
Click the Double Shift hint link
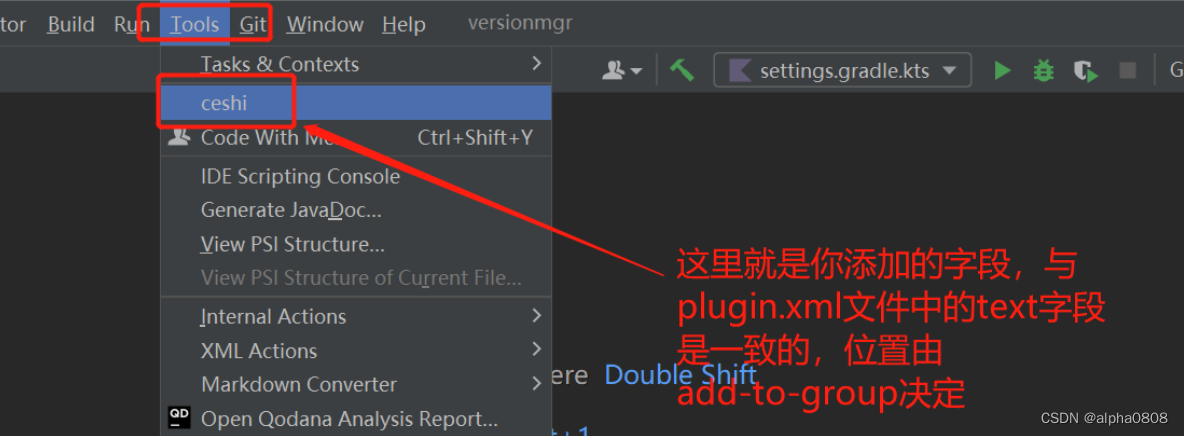pos(680,375)
